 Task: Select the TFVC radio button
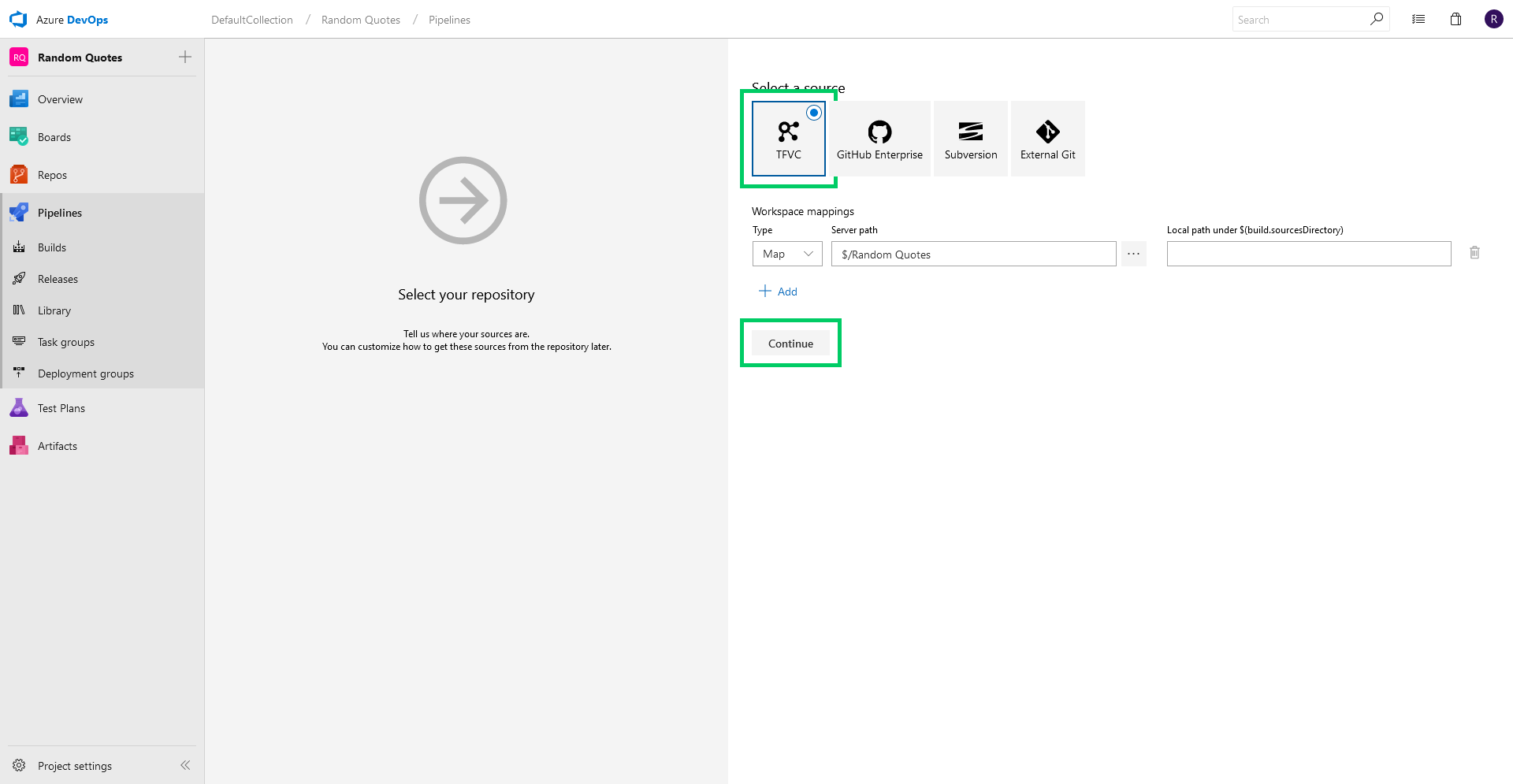click(814, 113)
